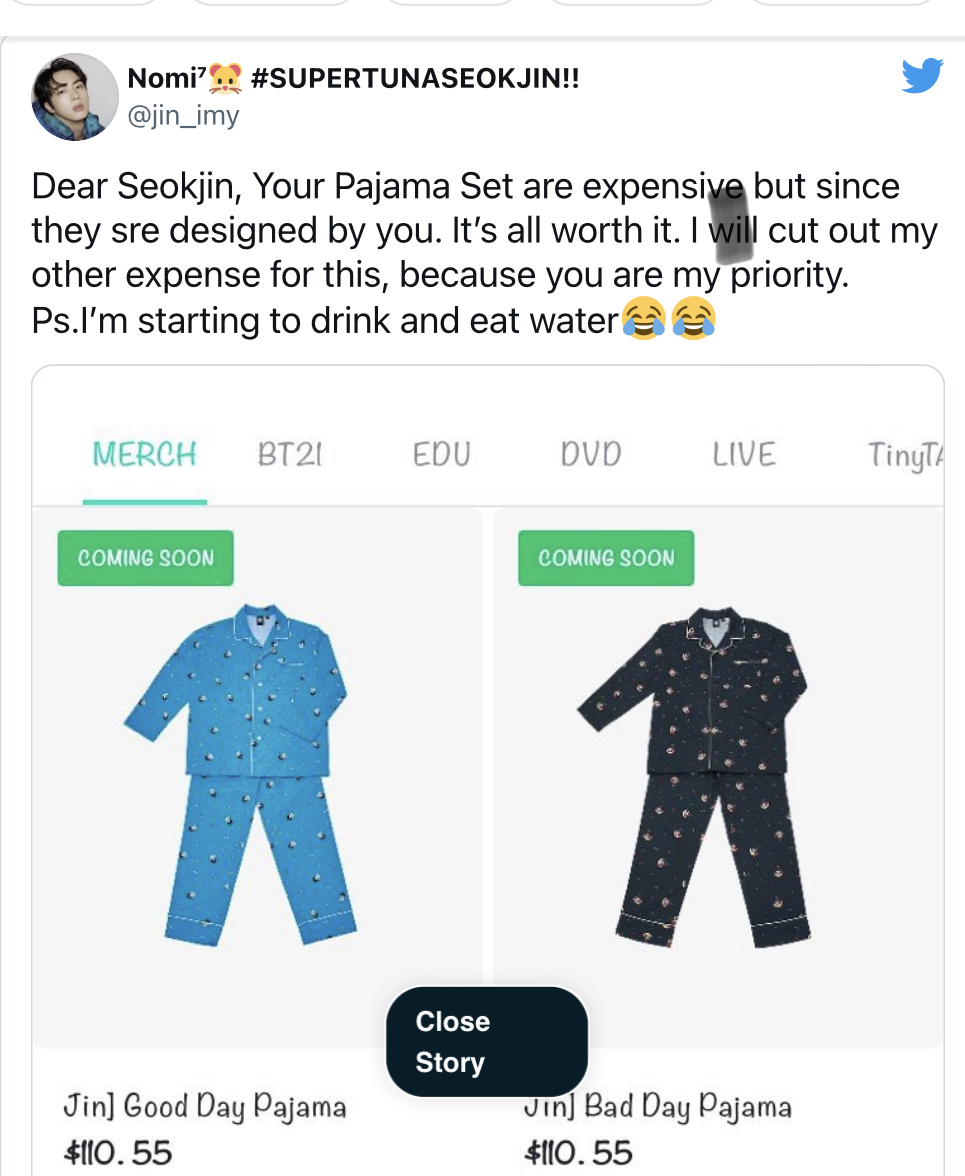Image resolution: width=965 pixels, height=1176 pixels.
Task: Click the #SUPERTUNASEOKJIN hashtag
Action: coord(415,78)
